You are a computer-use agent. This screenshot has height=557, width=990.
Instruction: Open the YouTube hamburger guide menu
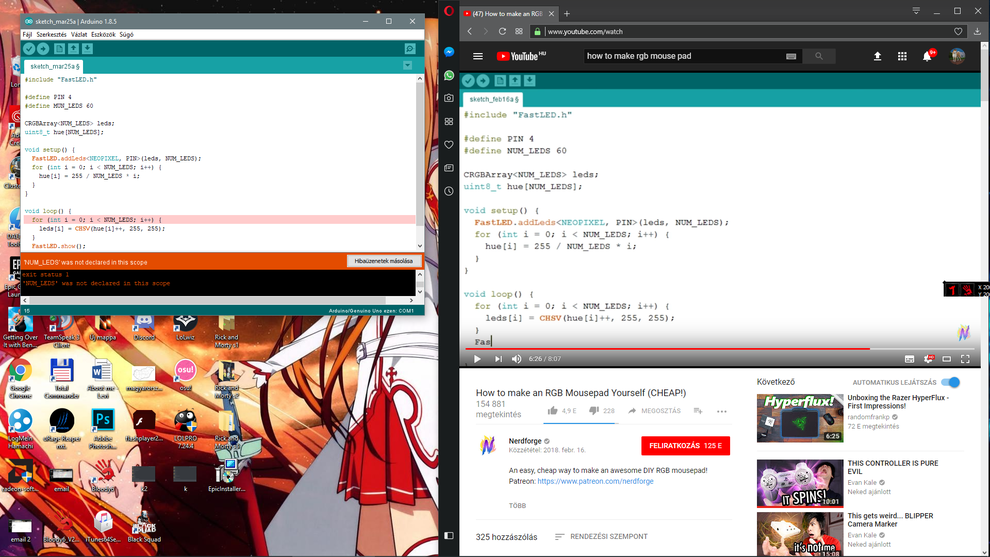click(x=478, y=56)
